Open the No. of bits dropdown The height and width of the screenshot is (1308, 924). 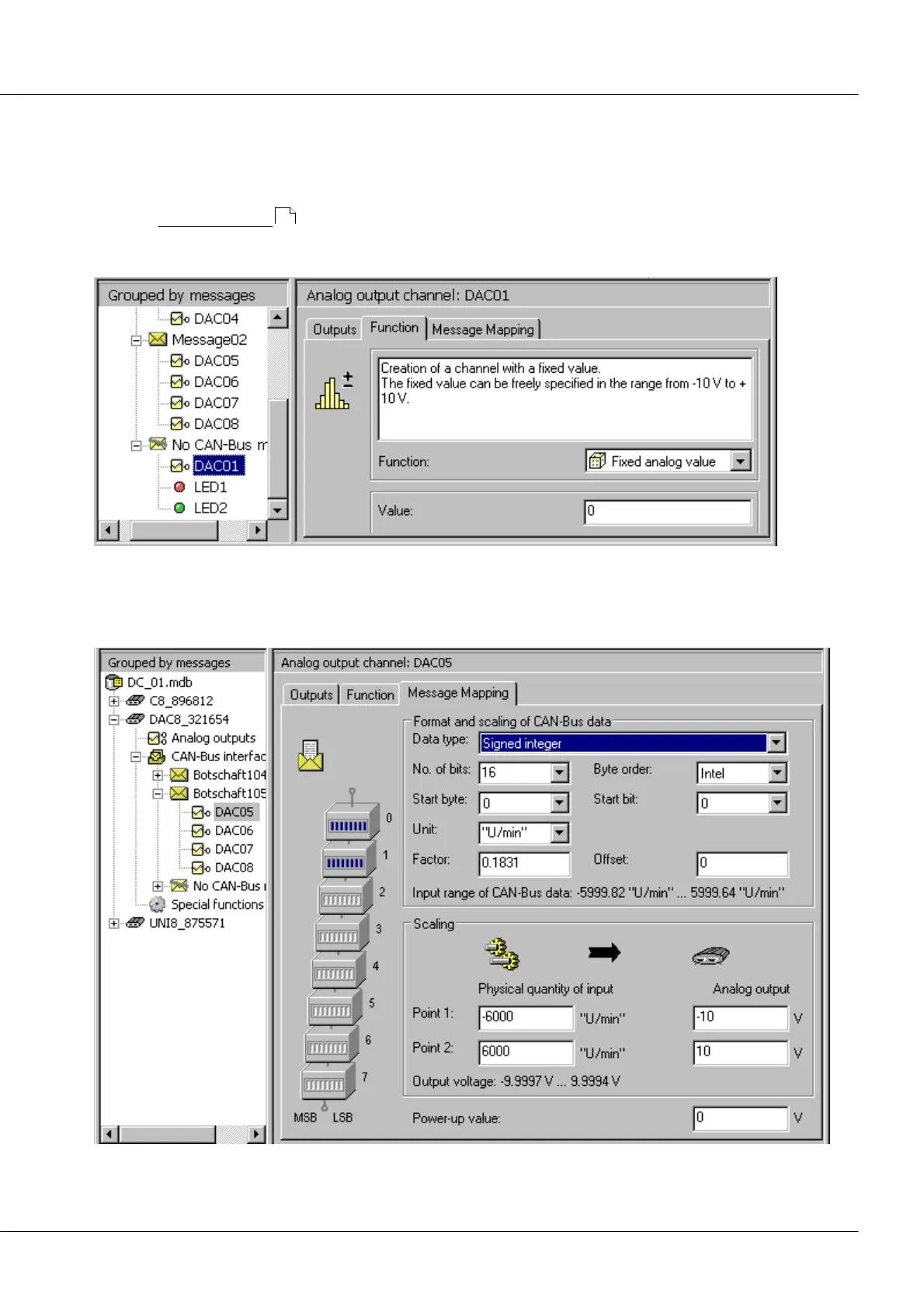click(x=560, y=773)
